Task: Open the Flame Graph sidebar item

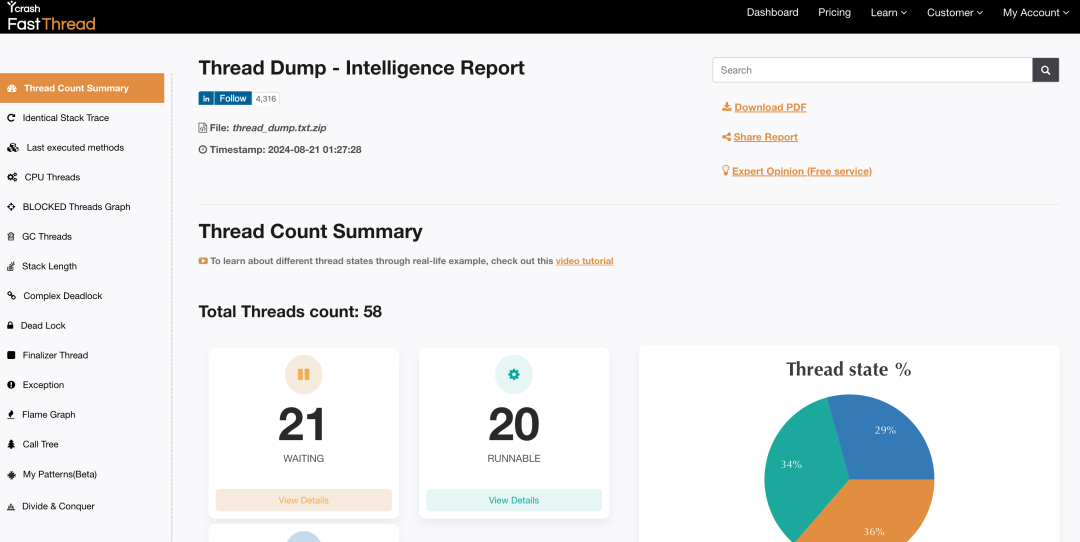Action: coord(48,414)
